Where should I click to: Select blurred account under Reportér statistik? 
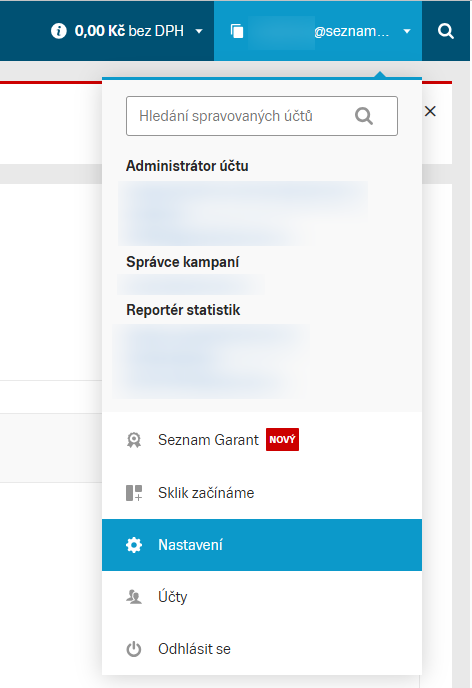211,361
